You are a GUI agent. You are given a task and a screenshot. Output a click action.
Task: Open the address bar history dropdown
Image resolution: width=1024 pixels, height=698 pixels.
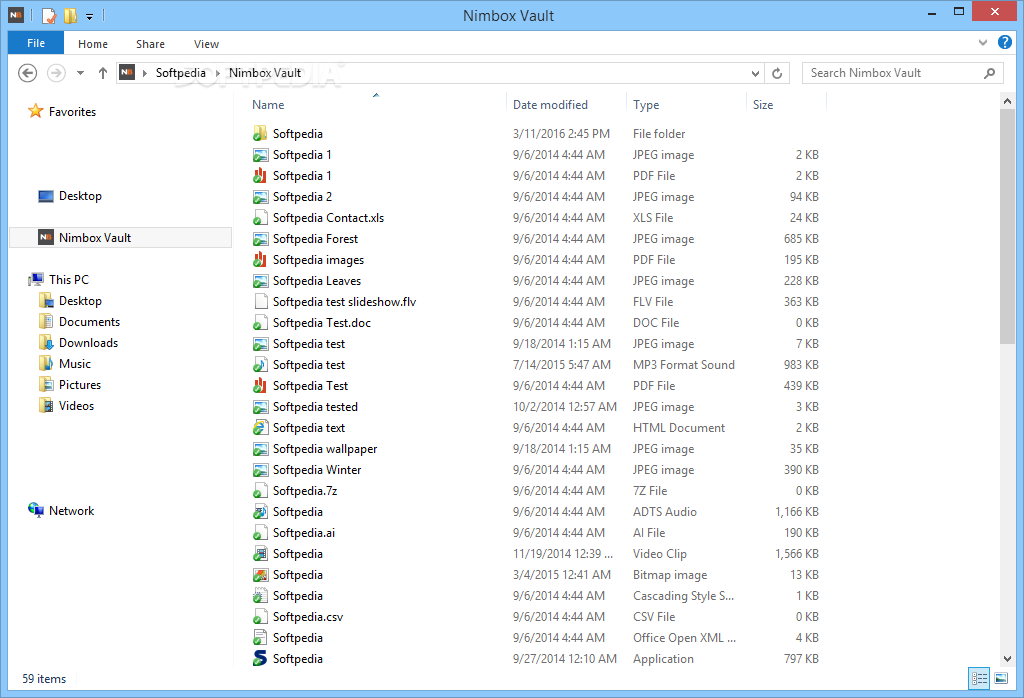pos(755,73)
